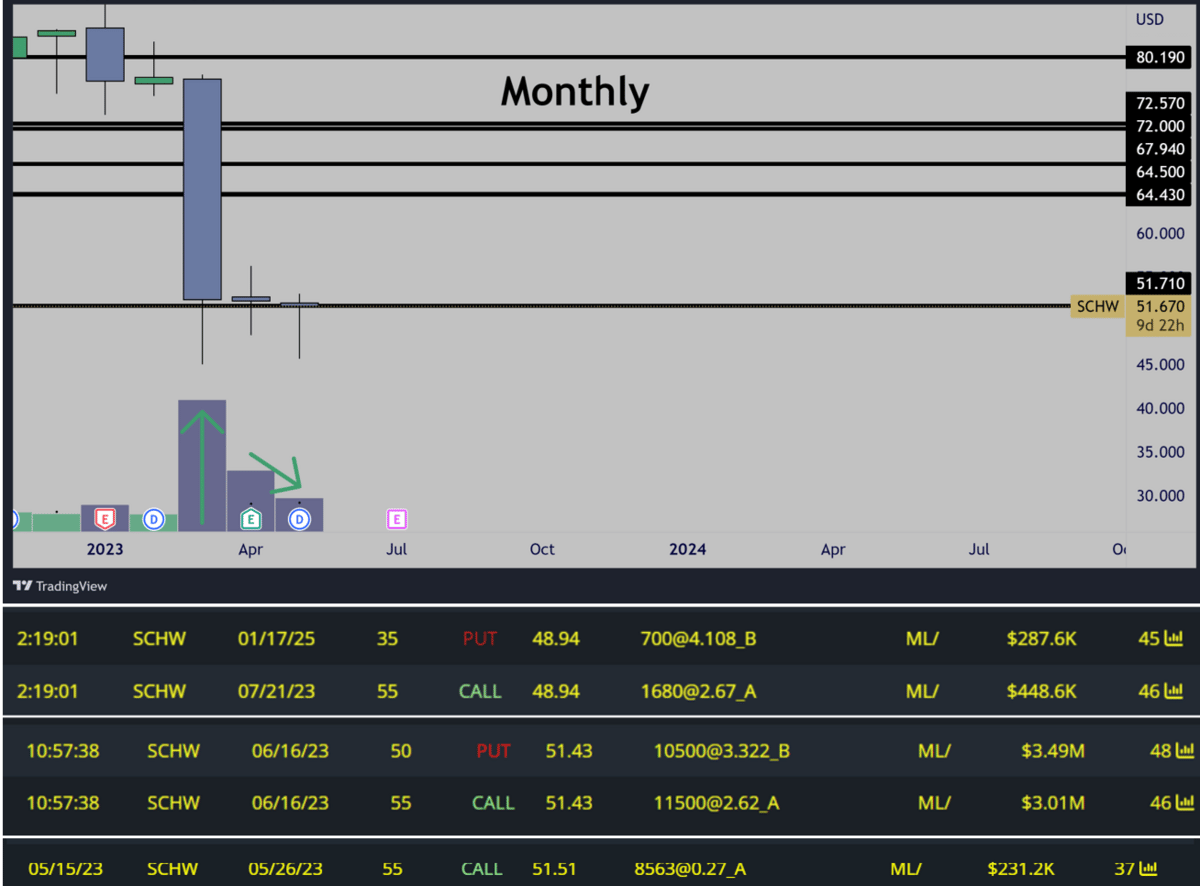This screenshot has height=886, width=1200.
Task: Click the 45.000 price axis value
Action: pos(1160,365)
